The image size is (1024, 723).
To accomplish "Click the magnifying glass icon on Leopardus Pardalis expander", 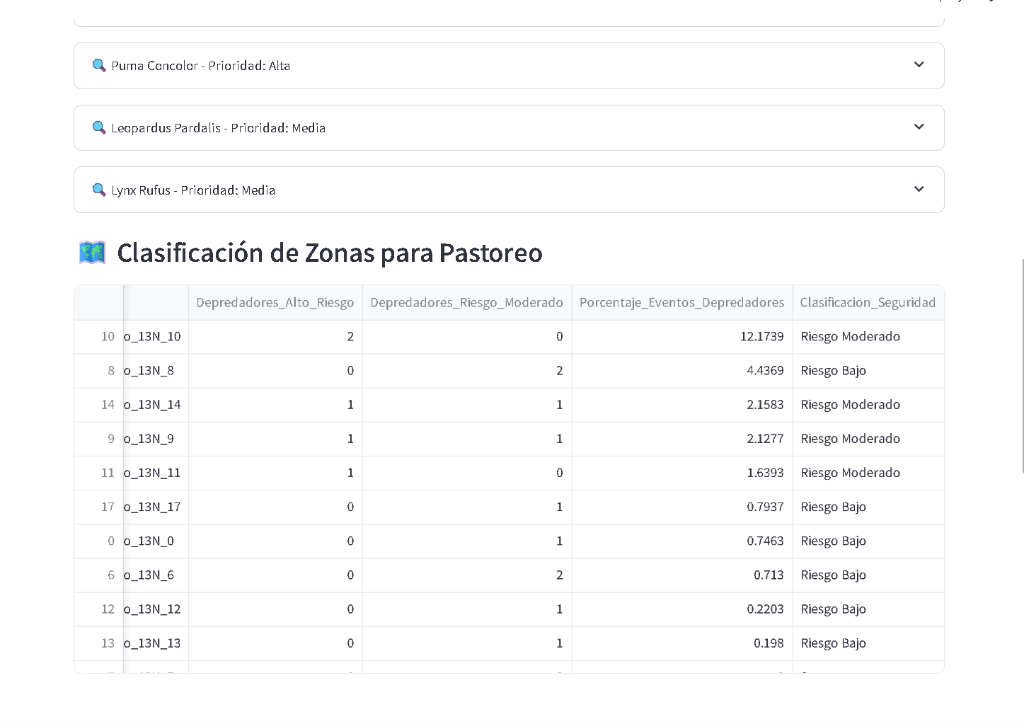I will 98,127.
